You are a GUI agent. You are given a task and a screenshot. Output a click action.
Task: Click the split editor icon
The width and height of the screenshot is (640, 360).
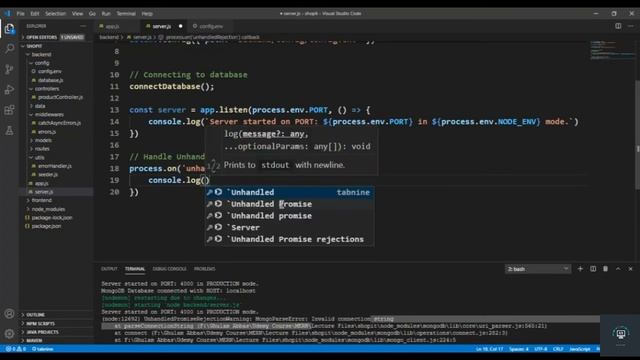(x=618, y=26)
